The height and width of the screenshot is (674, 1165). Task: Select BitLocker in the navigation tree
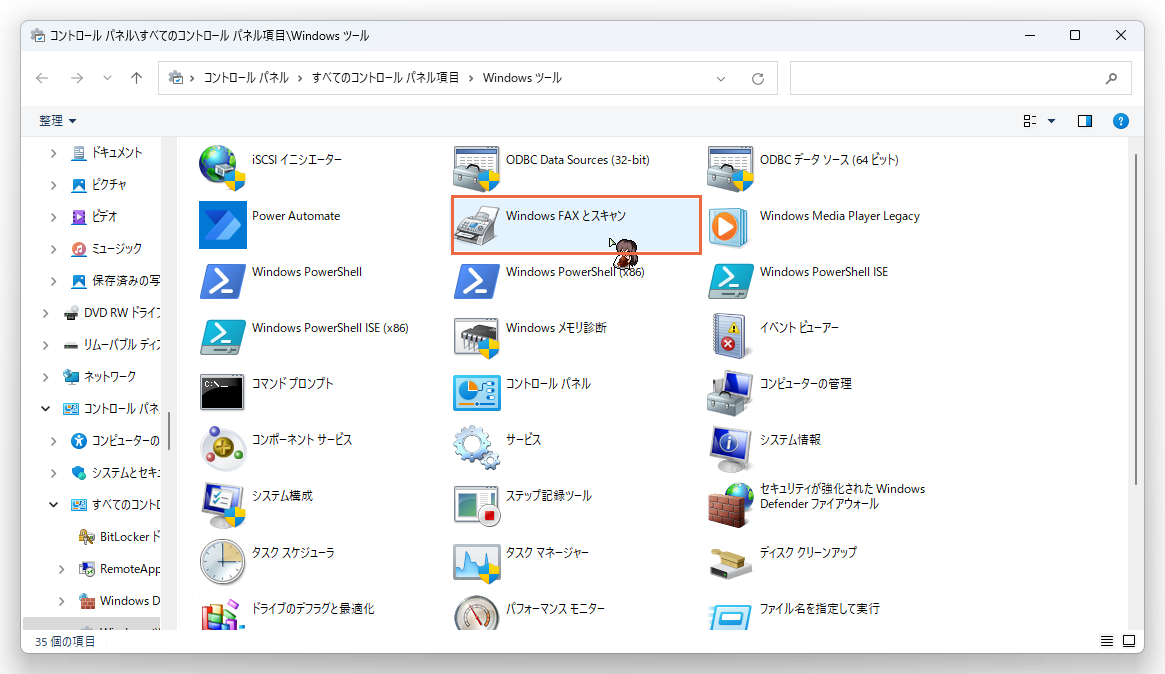(119, 537)
